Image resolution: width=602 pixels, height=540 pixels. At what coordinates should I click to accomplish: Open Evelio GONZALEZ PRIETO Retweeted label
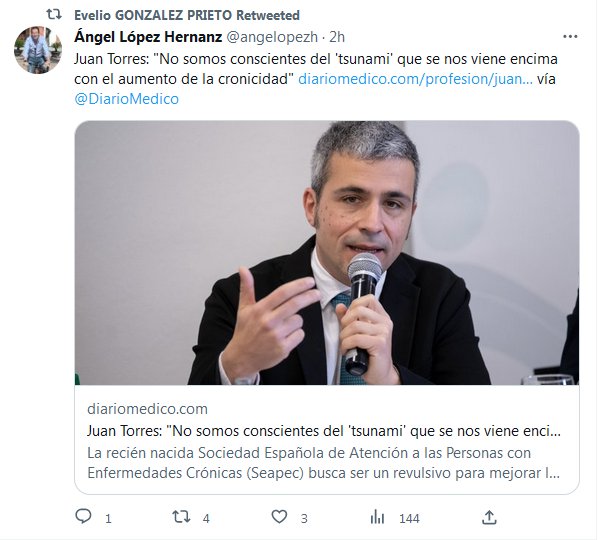tap(187, 15)
